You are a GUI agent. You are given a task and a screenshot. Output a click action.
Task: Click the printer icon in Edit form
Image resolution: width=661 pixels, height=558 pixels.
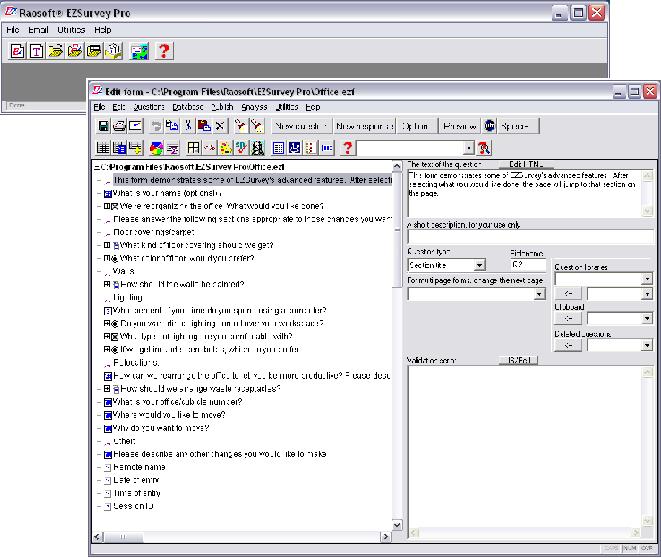120,126
